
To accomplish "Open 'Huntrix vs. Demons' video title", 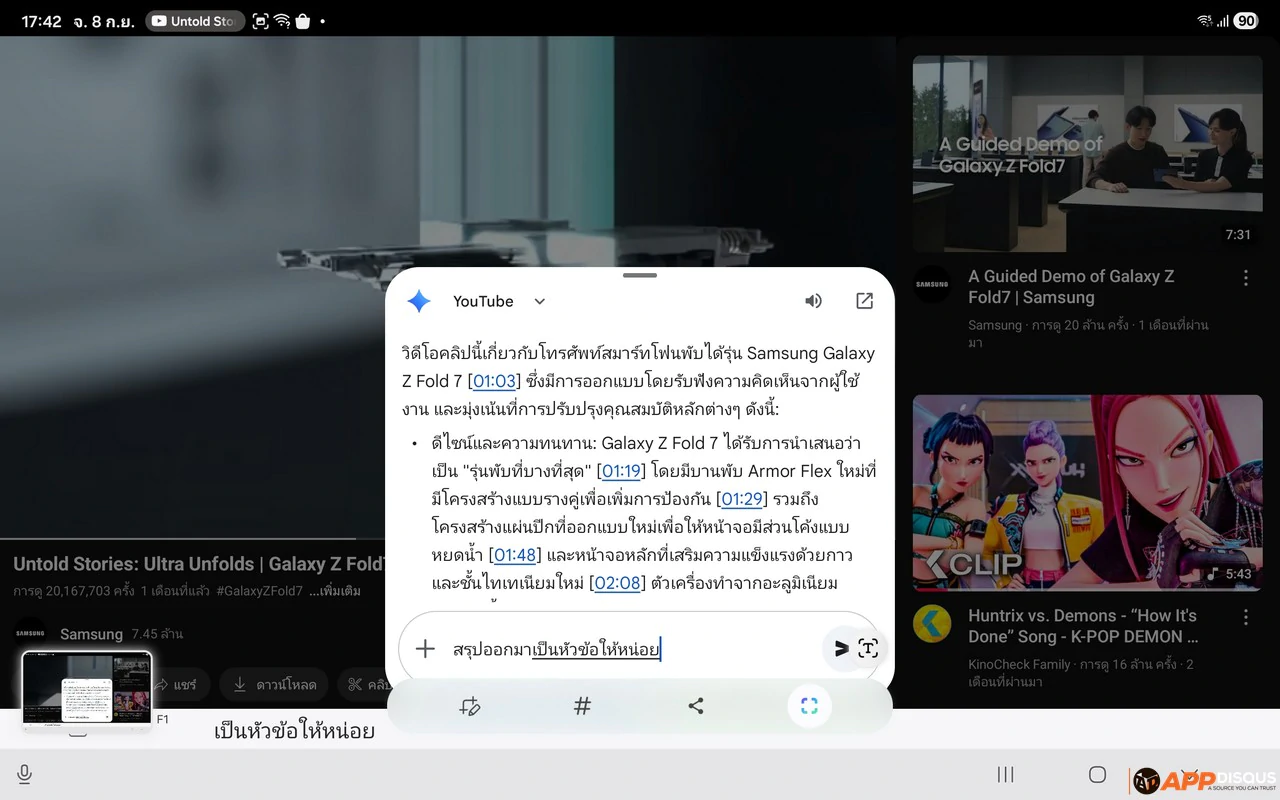I will pyautogui.click(x=1083, y=626).
